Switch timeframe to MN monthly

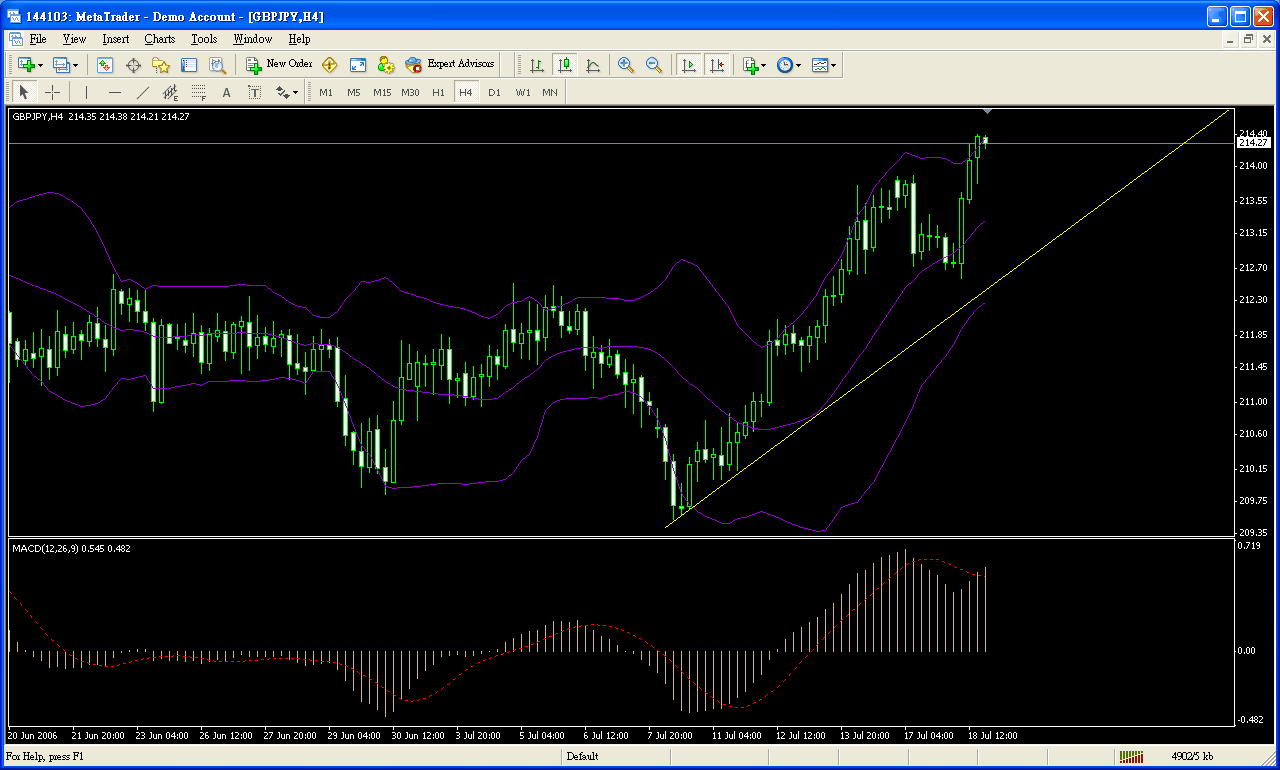[x=550, y=92]
